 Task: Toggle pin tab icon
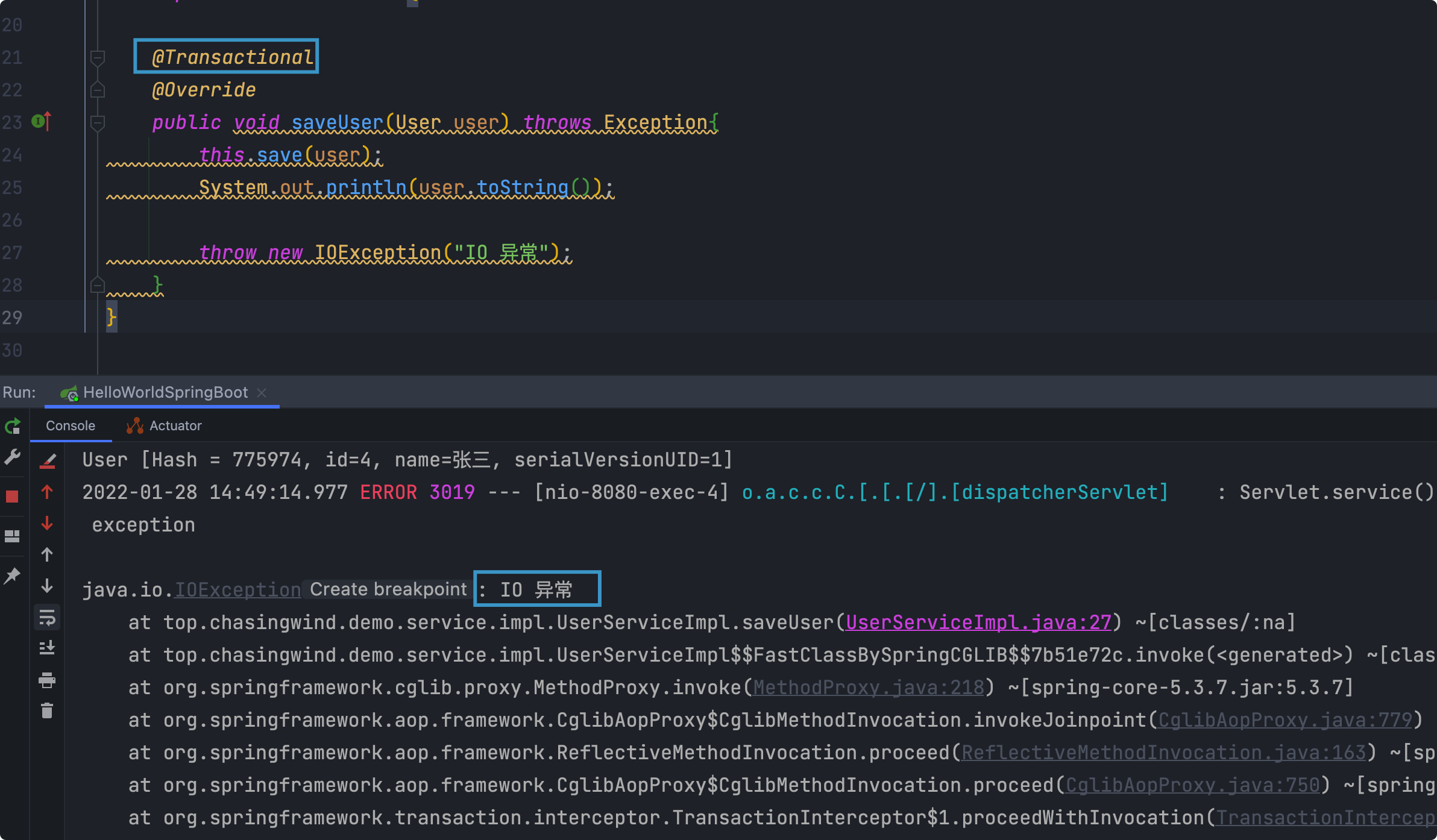[x=13, y=575]
